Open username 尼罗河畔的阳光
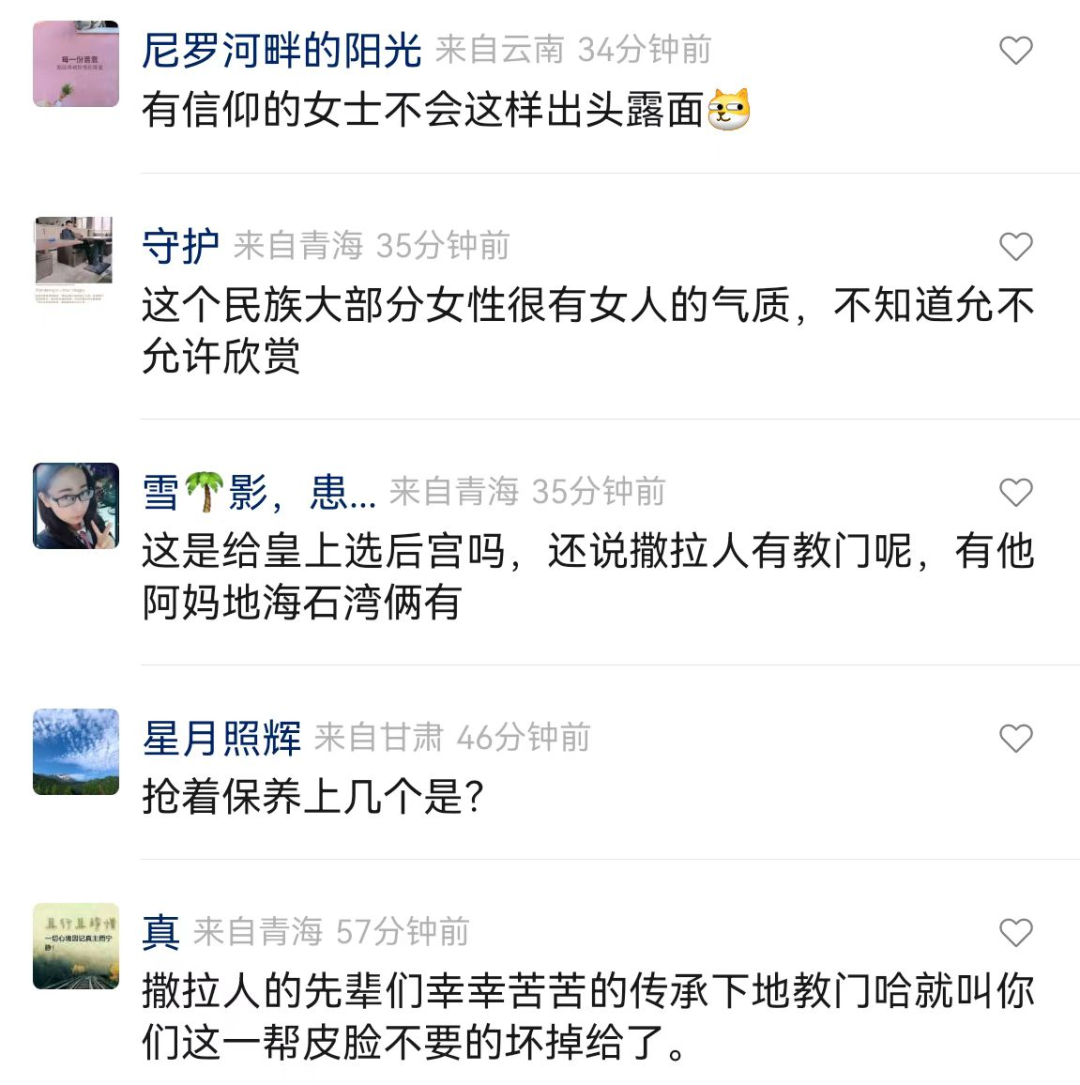 pyautogui.click(x=281, y=50)
